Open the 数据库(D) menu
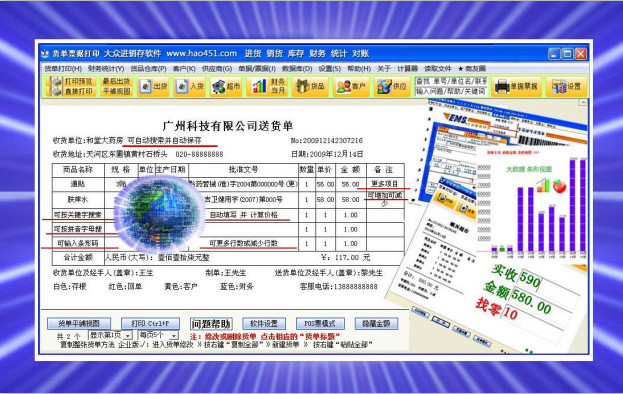This screenshot has height=394, width=623. point(297,69)
